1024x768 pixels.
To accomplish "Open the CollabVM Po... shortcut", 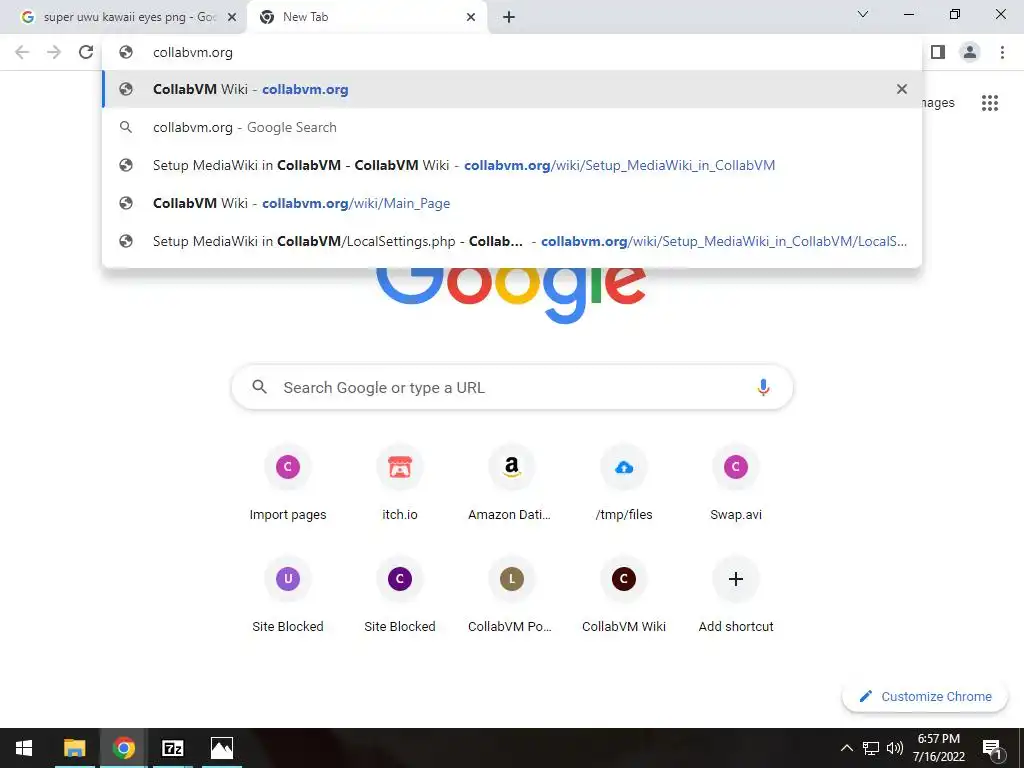I will pyautogui.click(x=511, y=595).
